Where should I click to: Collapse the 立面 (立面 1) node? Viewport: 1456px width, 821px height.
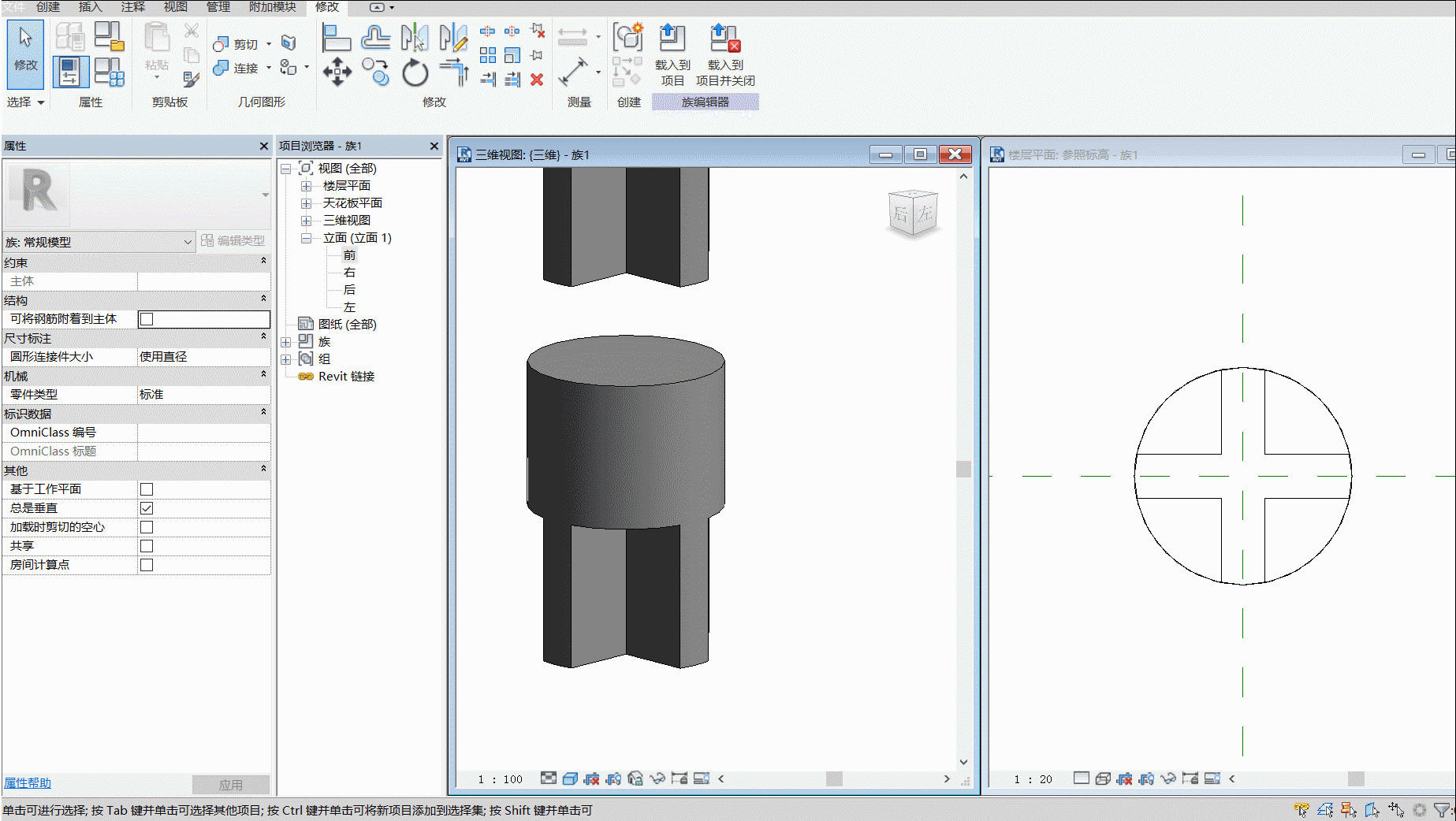click(306, 238)
